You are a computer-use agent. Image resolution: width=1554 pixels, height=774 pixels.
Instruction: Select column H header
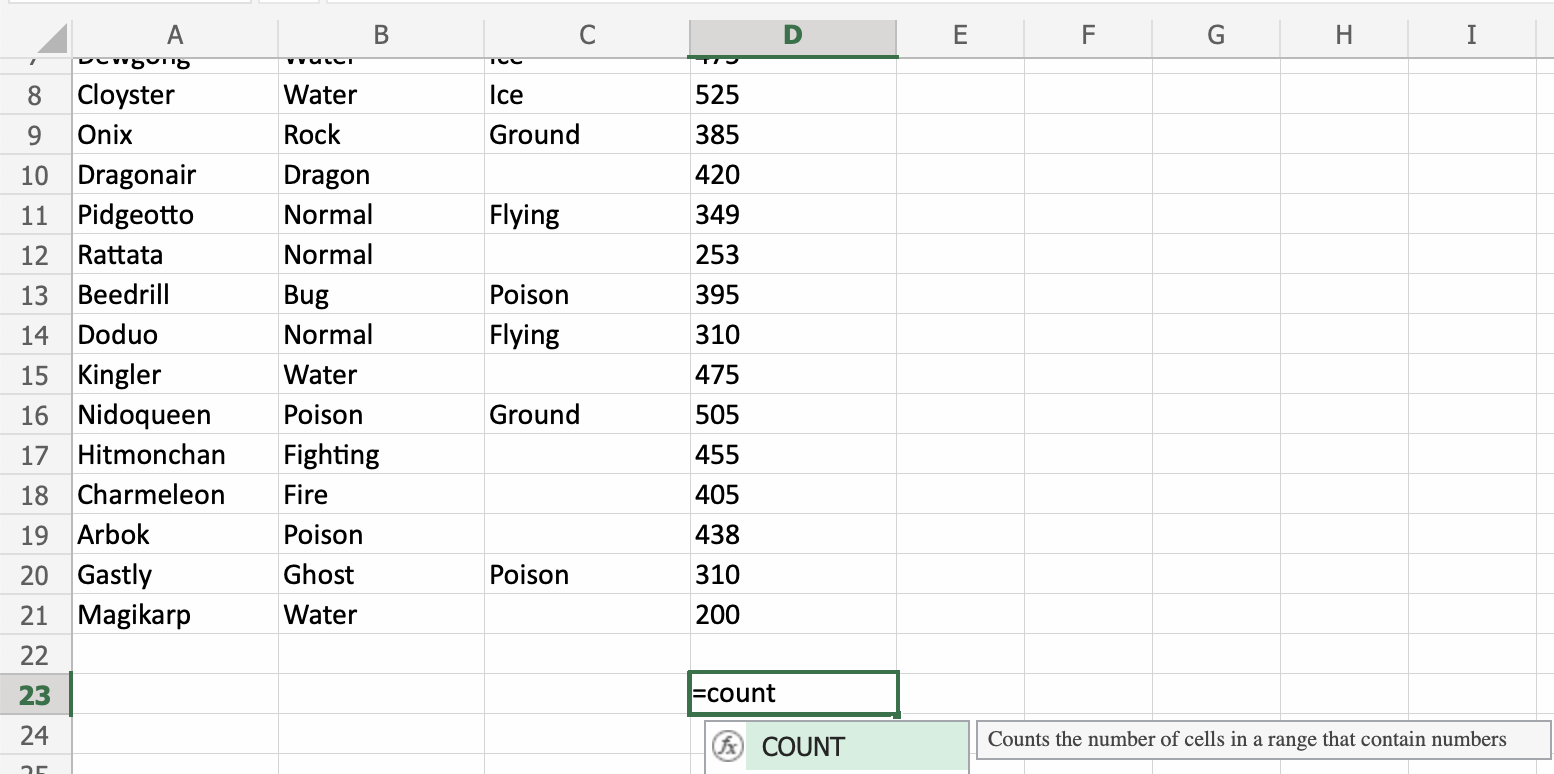[1343, 35]
